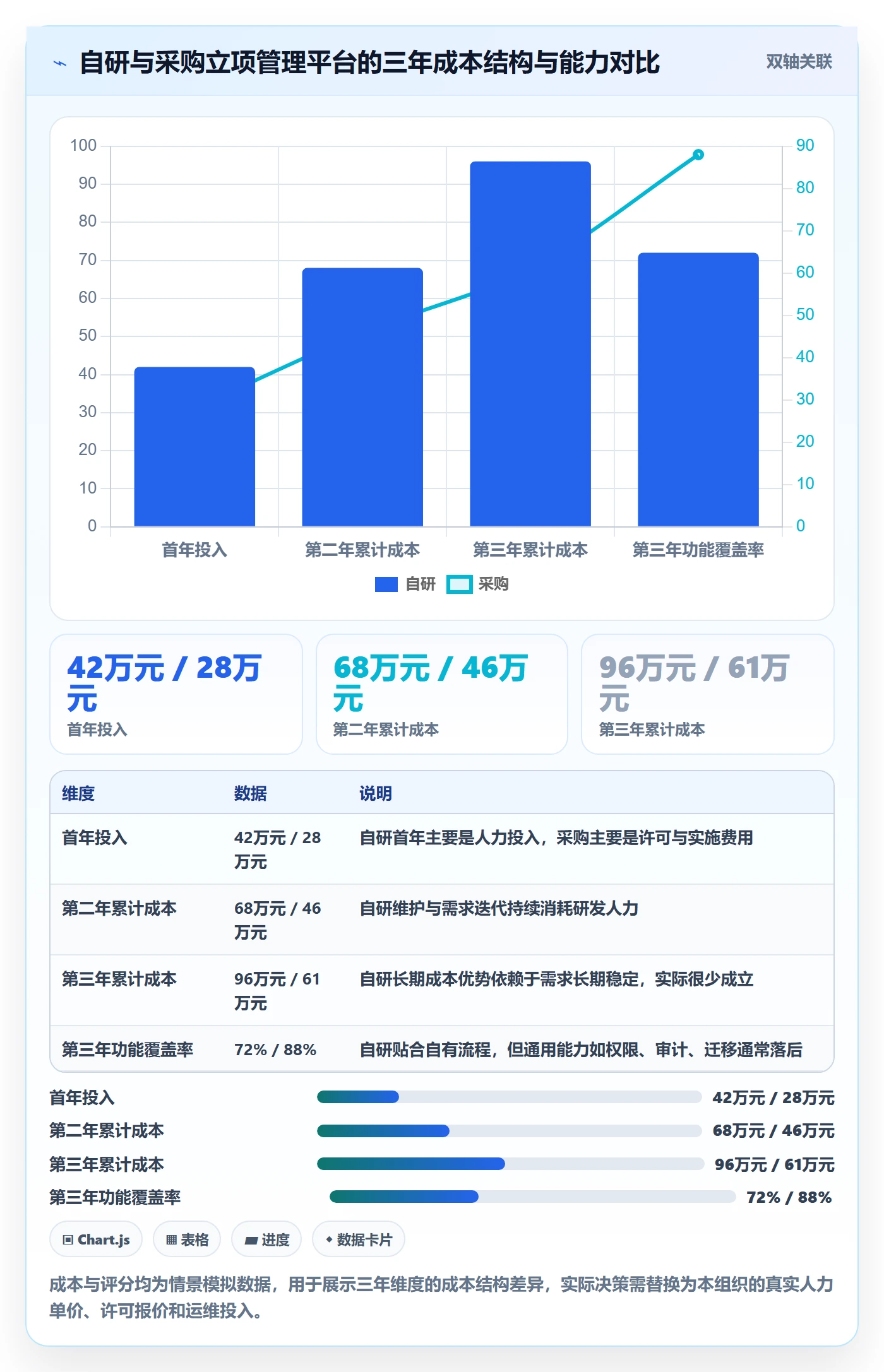Click the lightning icon beside the title
Viewport: 884px width, 1372px height.
(60, 63)
